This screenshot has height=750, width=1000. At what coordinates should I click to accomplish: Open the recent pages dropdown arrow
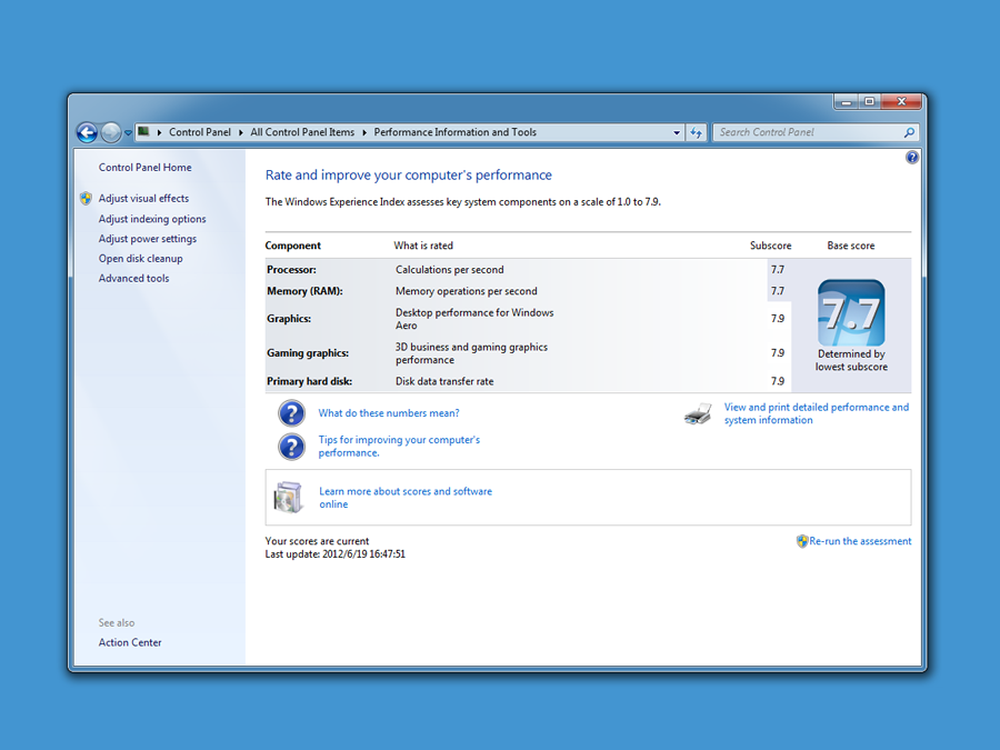point(128,133)
